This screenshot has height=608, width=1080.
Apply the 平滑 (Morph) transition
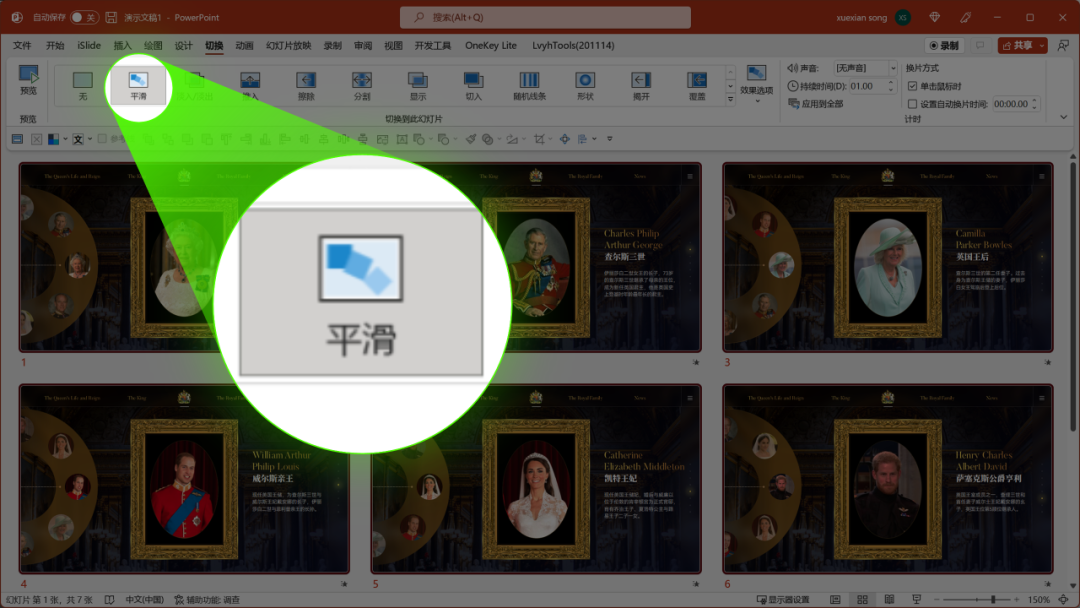coord(138,85)
